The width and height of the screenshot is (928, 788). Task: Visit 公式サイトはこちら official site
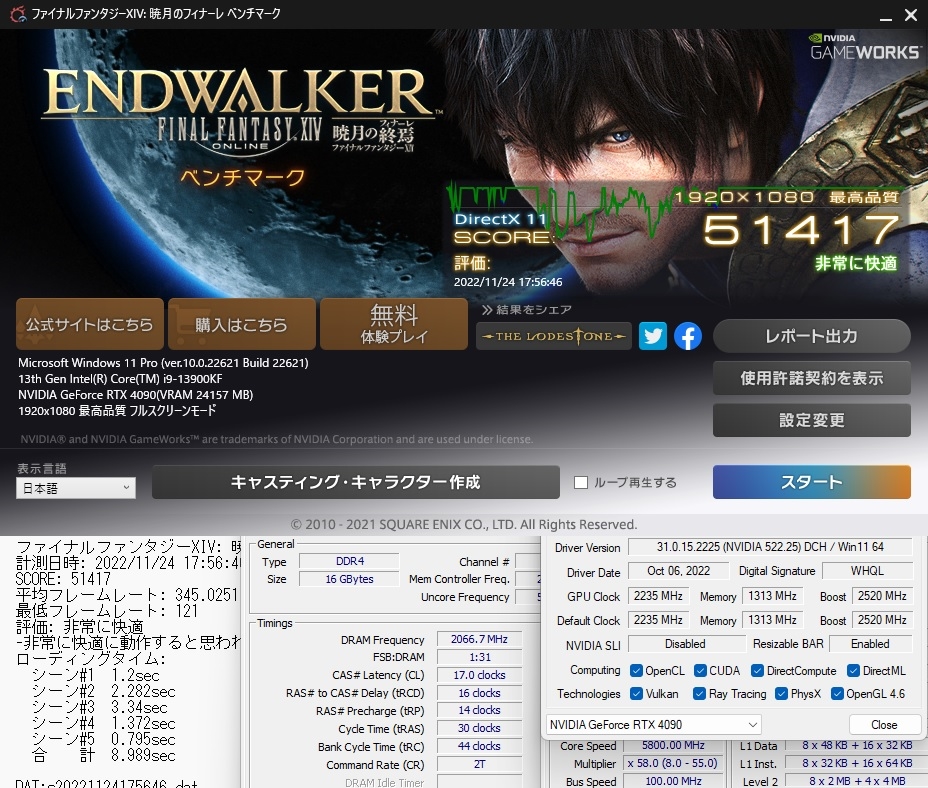pos(90,324)
